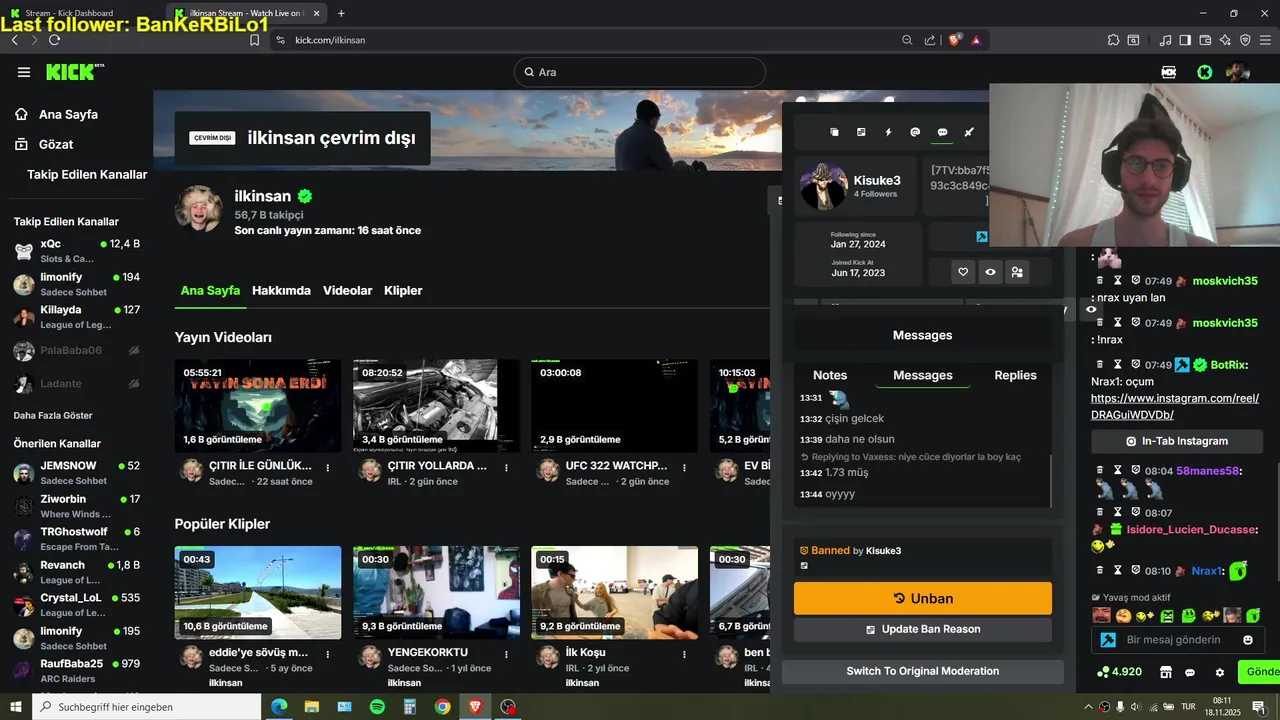Bookmark this page icon

tap(254, 40)
